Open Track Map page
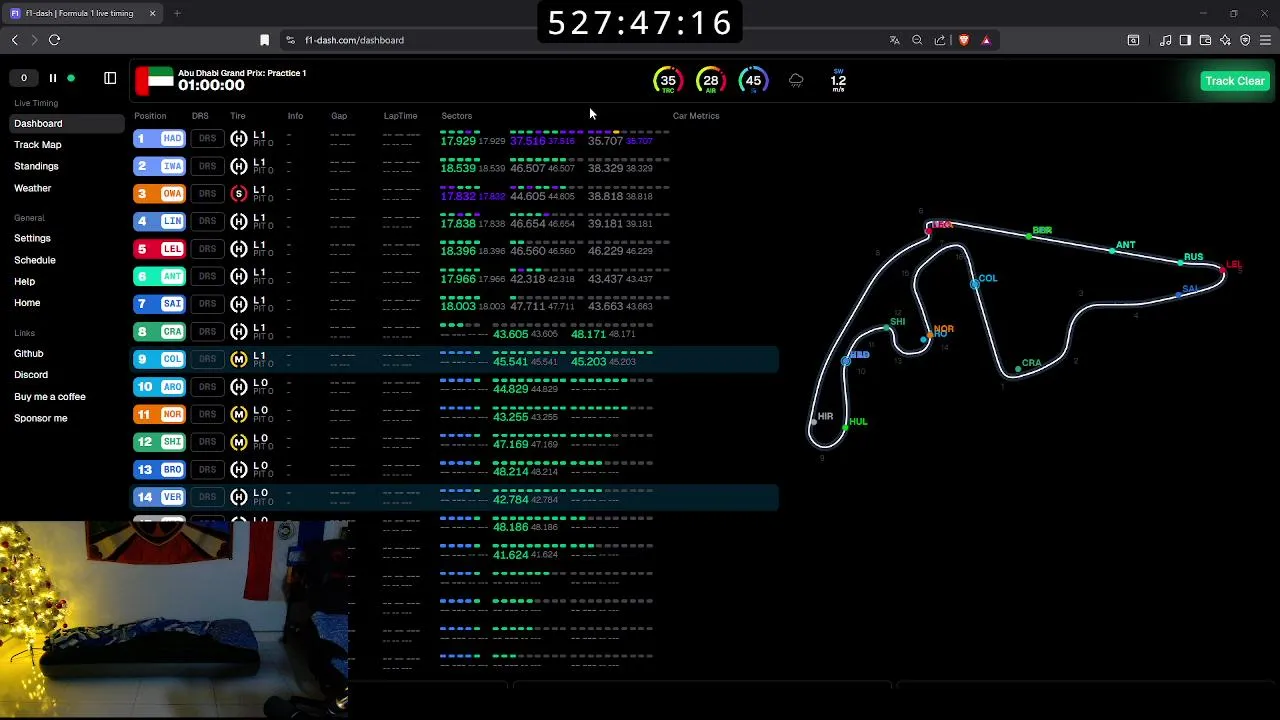 point(38,145)
